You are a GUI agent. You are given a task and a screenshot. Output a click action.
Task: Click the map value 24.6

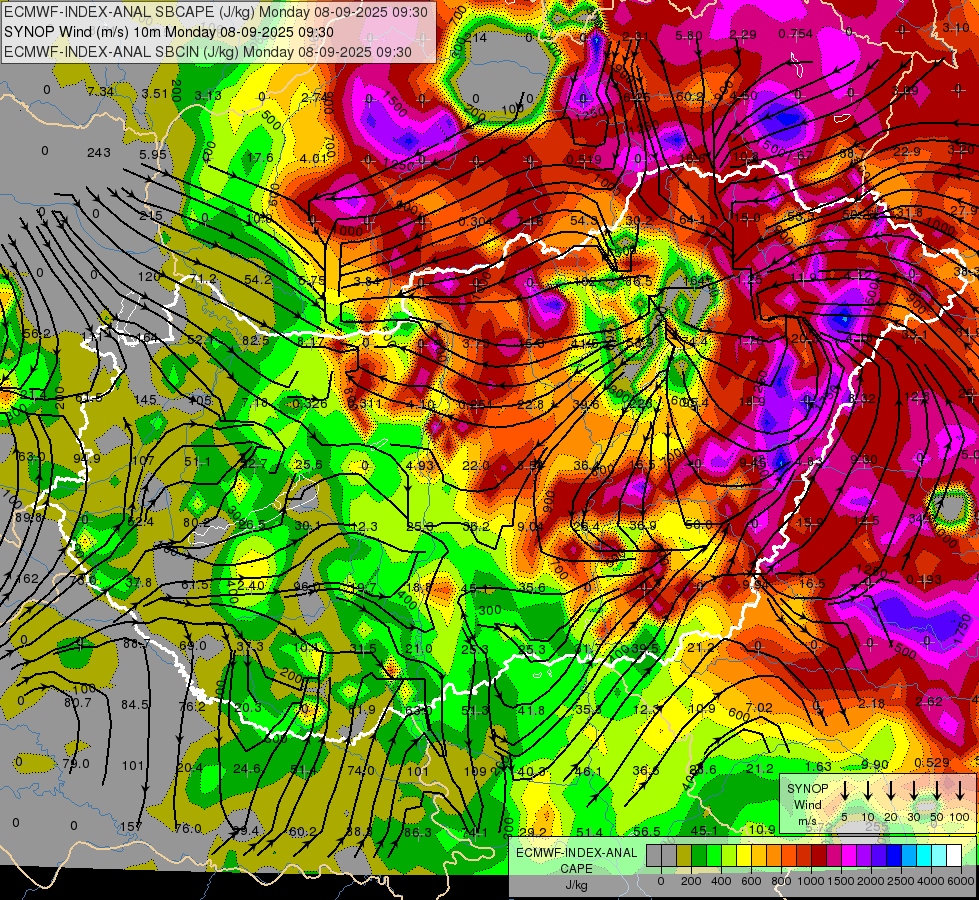pos(247,768)
